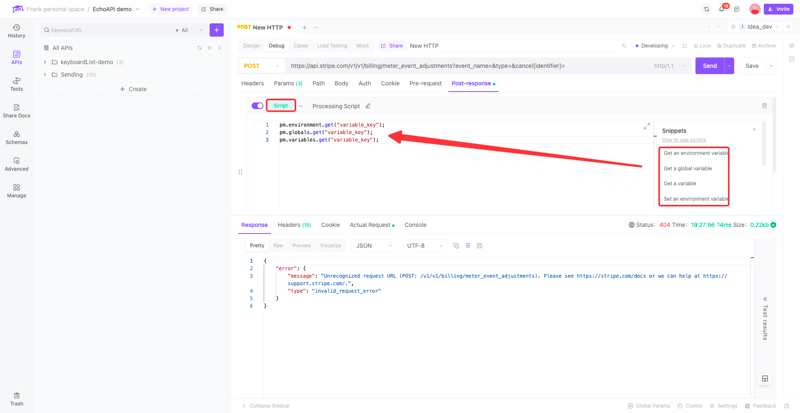The image size is (800, 413).
Task: Edit the Processing Script name with pencil
Action: click(368, 106)
